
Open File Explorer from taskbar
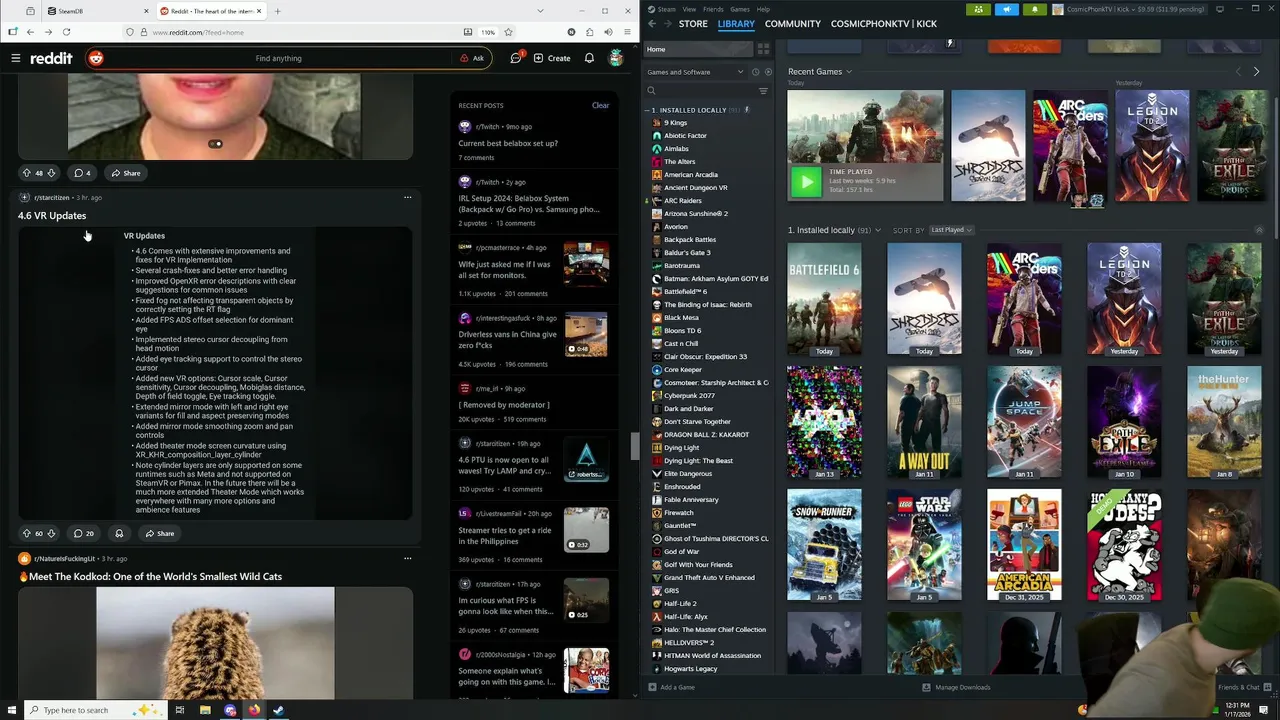[x=205, y=710]
